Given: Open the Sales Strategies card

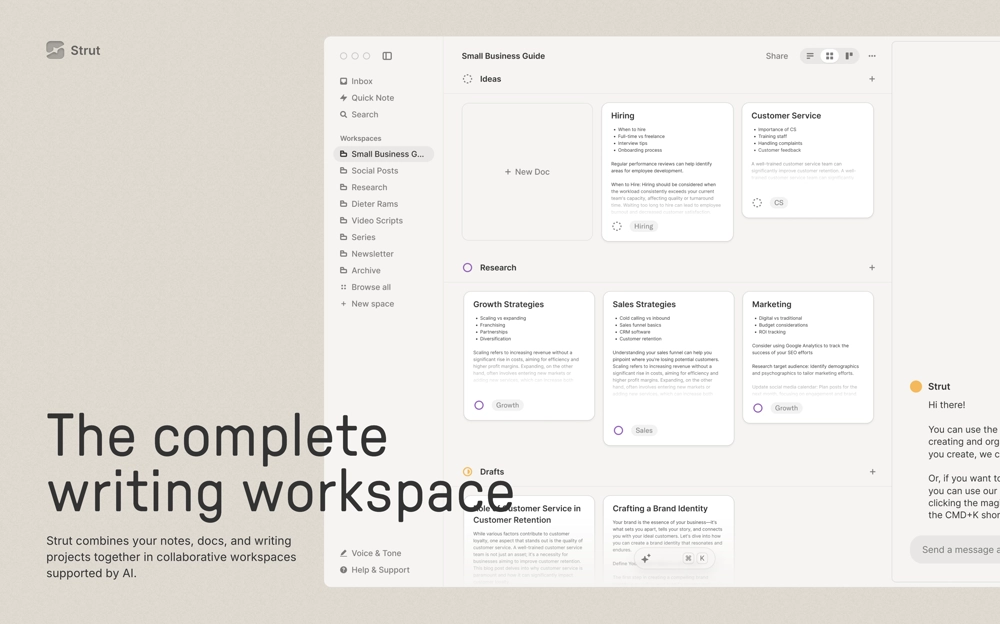Looking at the screenshot, I should pos(668,369).
